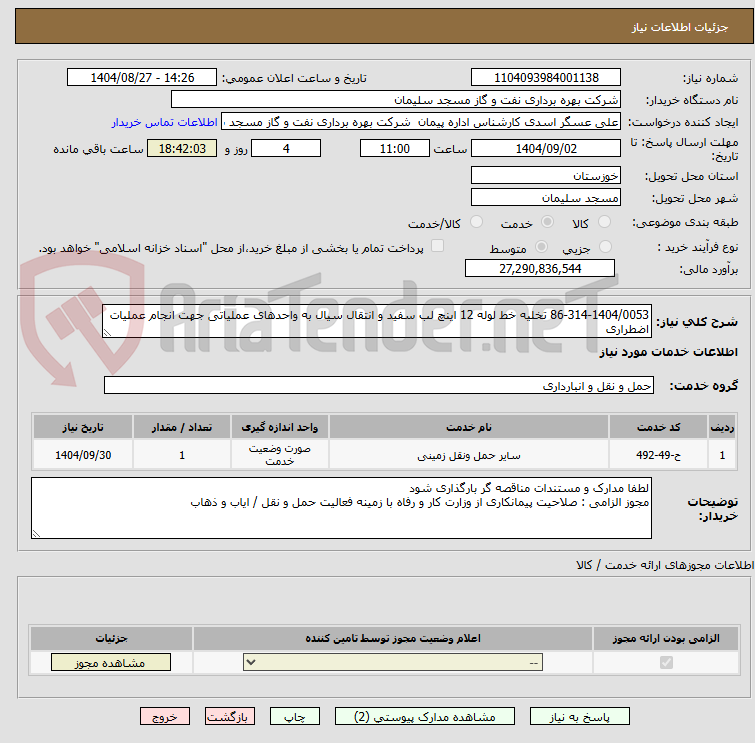This screenshot has width=755, height=743.
Task: Click the اعلام وضعیت مجوز column header
Action: (393, 638)
